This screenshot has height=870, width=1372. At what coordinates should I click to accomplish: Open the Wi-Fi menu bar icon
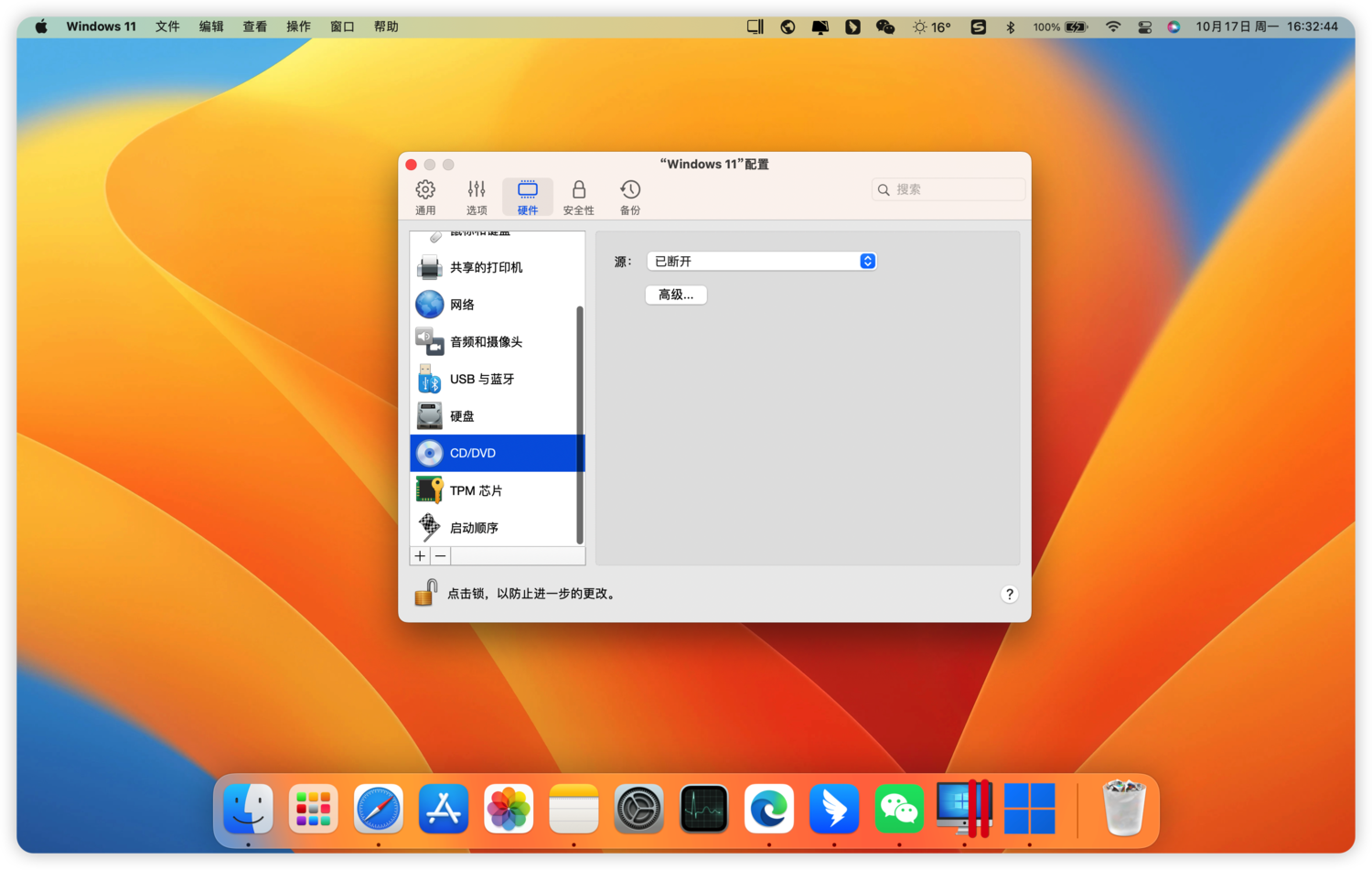(1113, 27)
